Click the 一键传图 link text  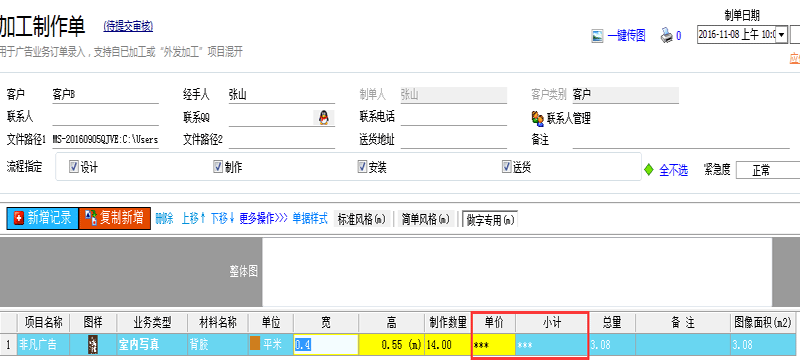(x=626, y=36)
